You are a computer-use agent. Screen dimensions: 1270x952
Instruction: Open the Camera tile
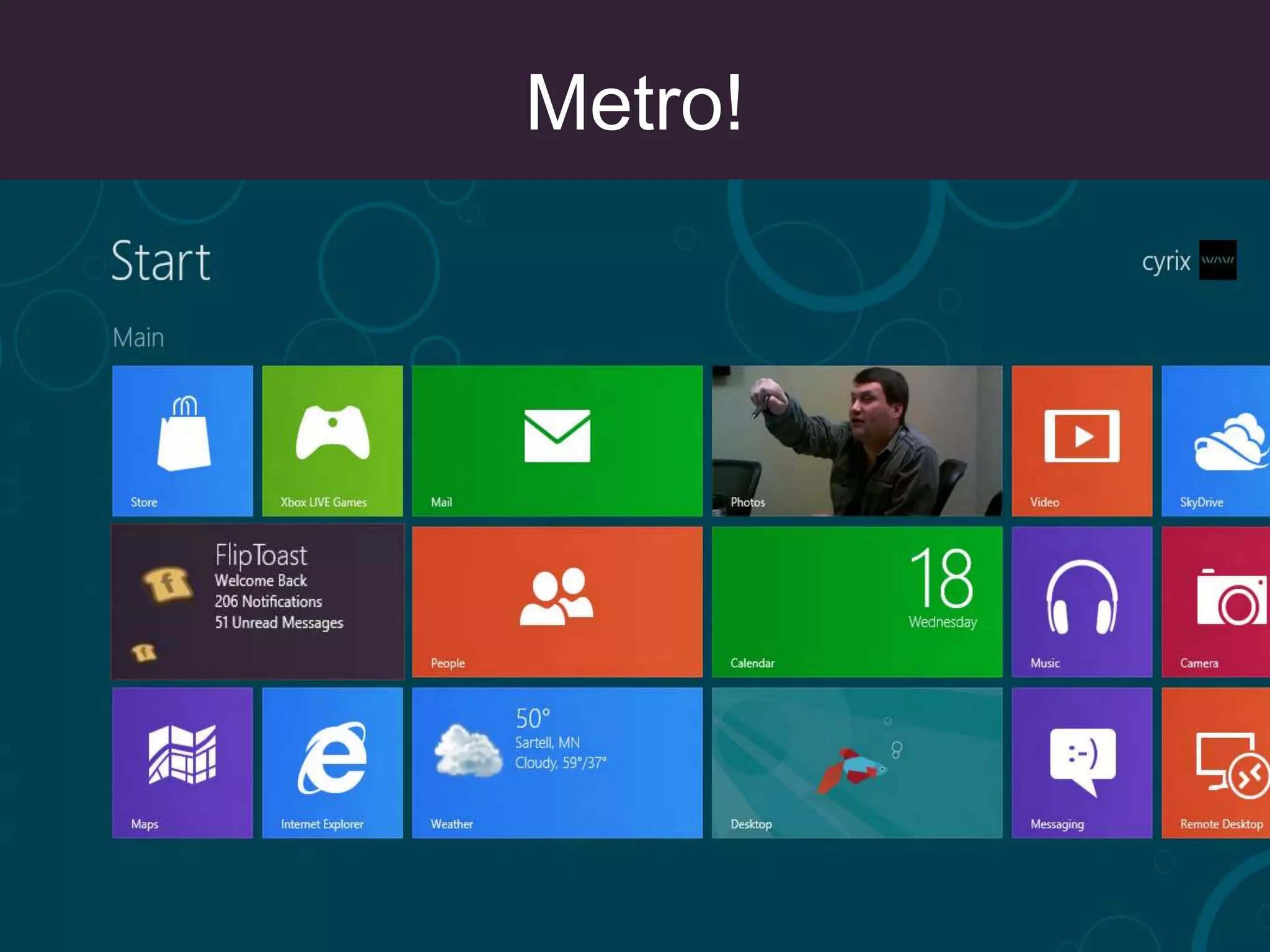(1215, 601)
